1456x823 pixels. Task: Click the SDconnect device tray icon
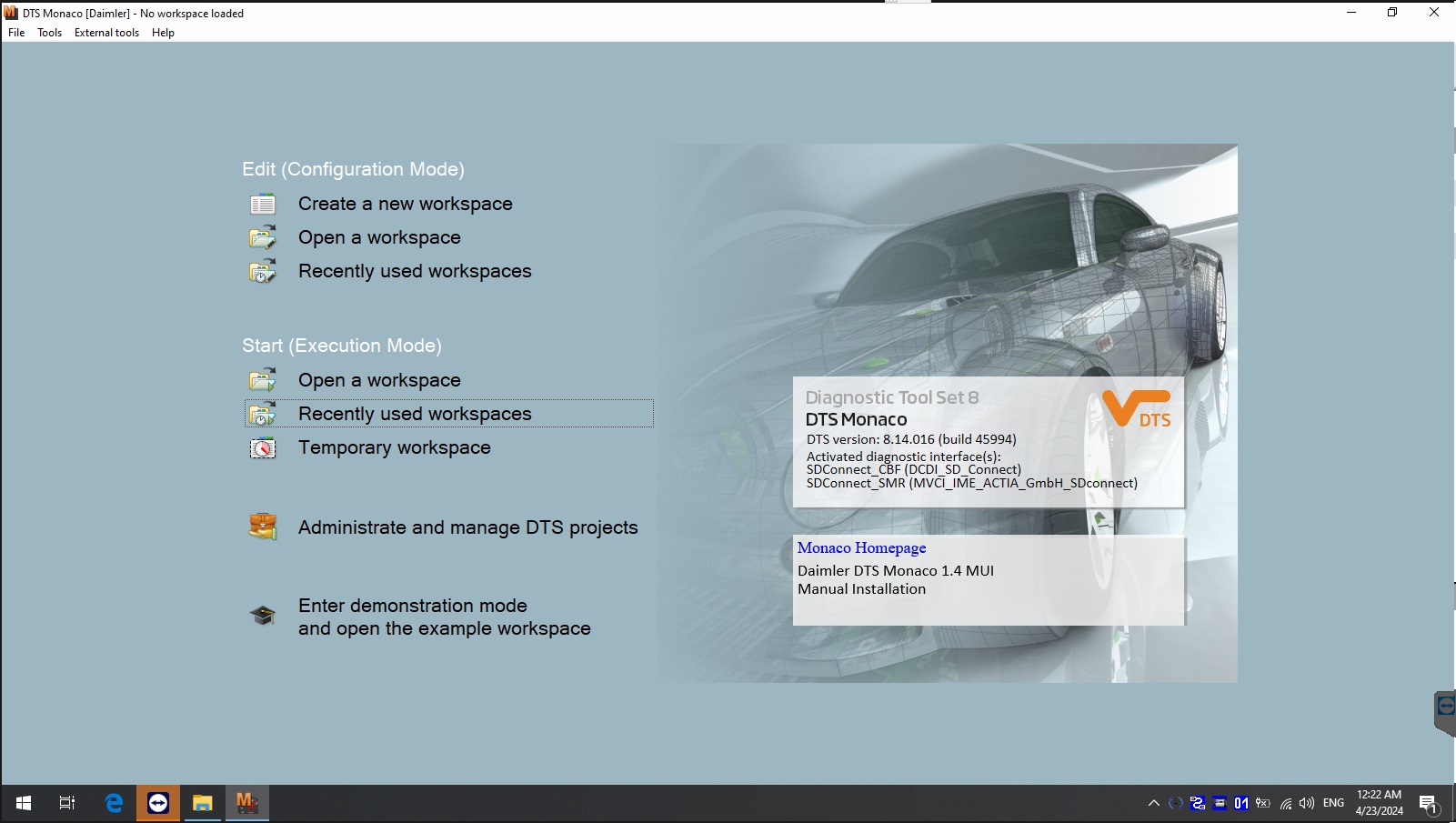1220,803
